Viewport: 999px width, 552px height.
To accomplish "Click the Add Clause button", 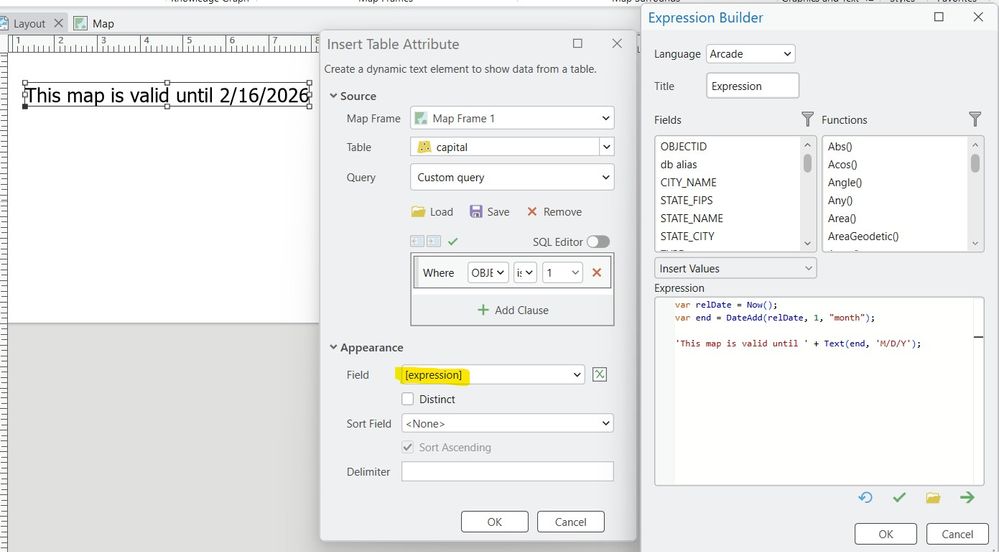I will (512, 310).
